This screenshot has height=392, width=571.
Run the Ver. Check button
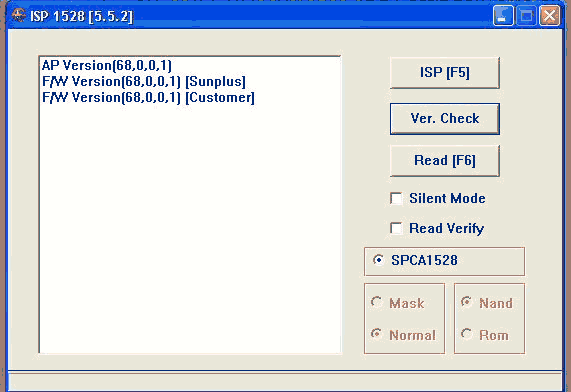coord(445,119)
